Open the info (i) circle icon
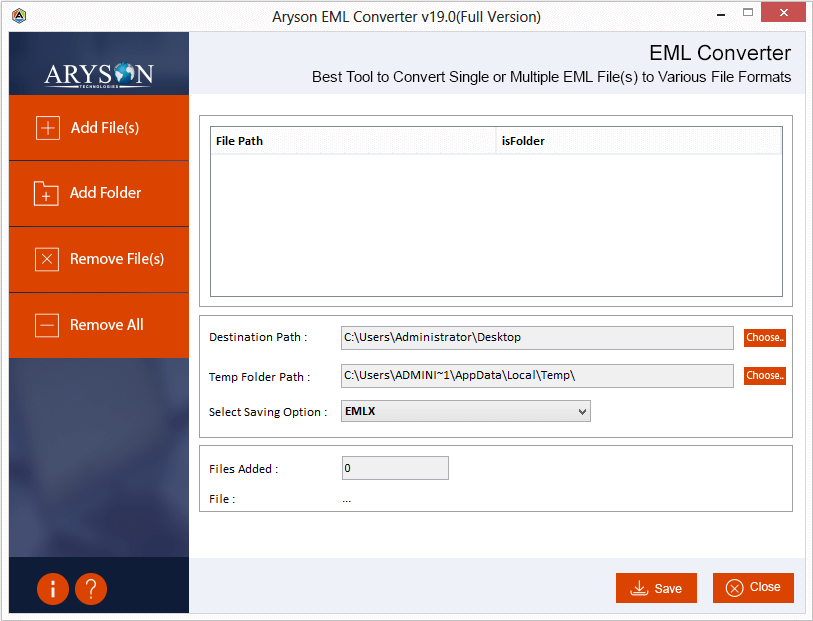 point(53,589)
